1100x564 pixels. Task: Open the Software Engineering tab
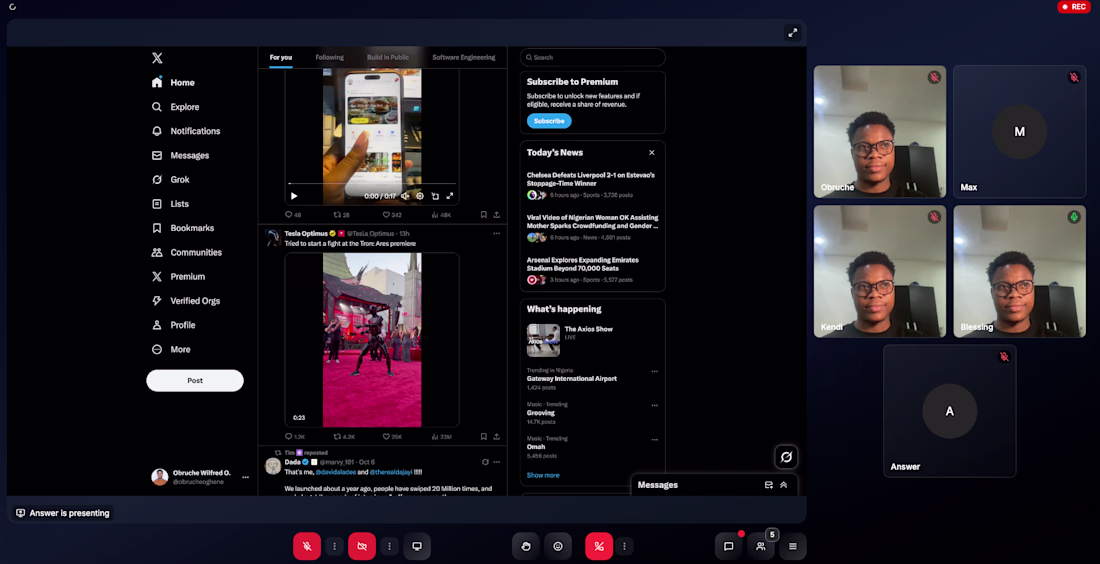tap(463, 58)
